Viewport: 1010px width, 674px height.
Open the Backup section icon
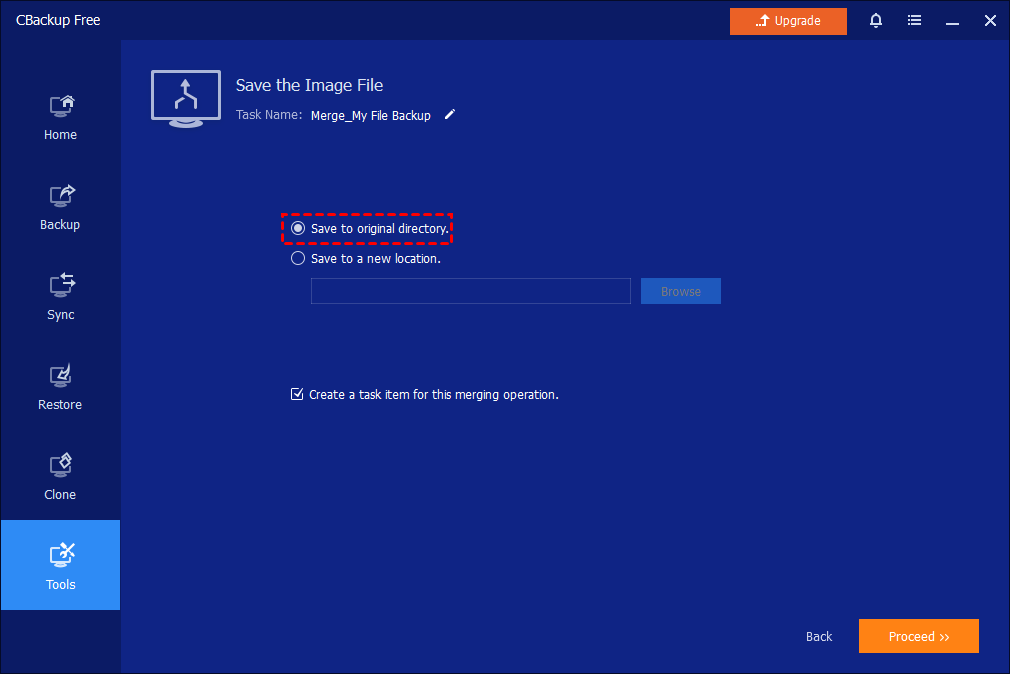(x=60, y=196)
